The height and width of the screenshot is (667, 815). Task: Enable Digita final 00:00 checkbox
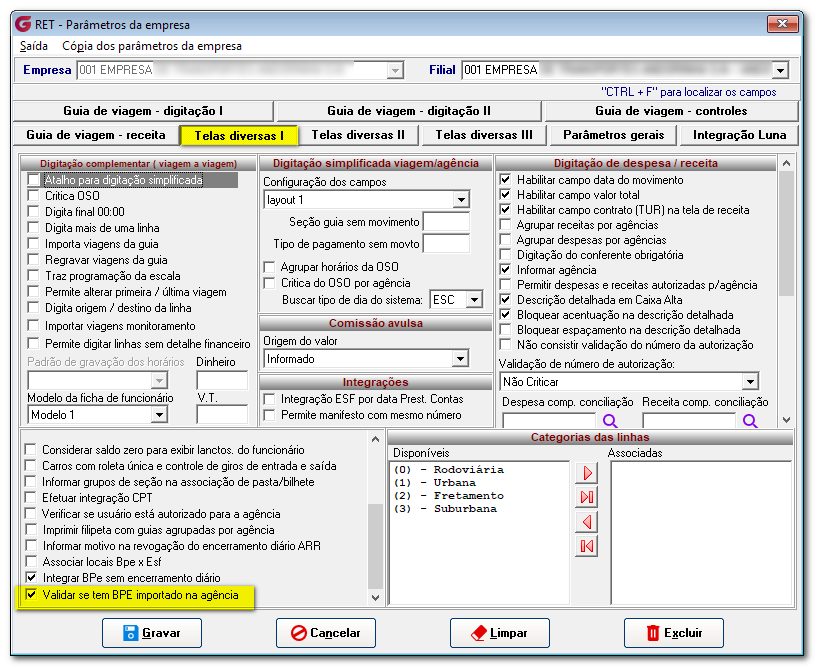[x=34, y=212]
